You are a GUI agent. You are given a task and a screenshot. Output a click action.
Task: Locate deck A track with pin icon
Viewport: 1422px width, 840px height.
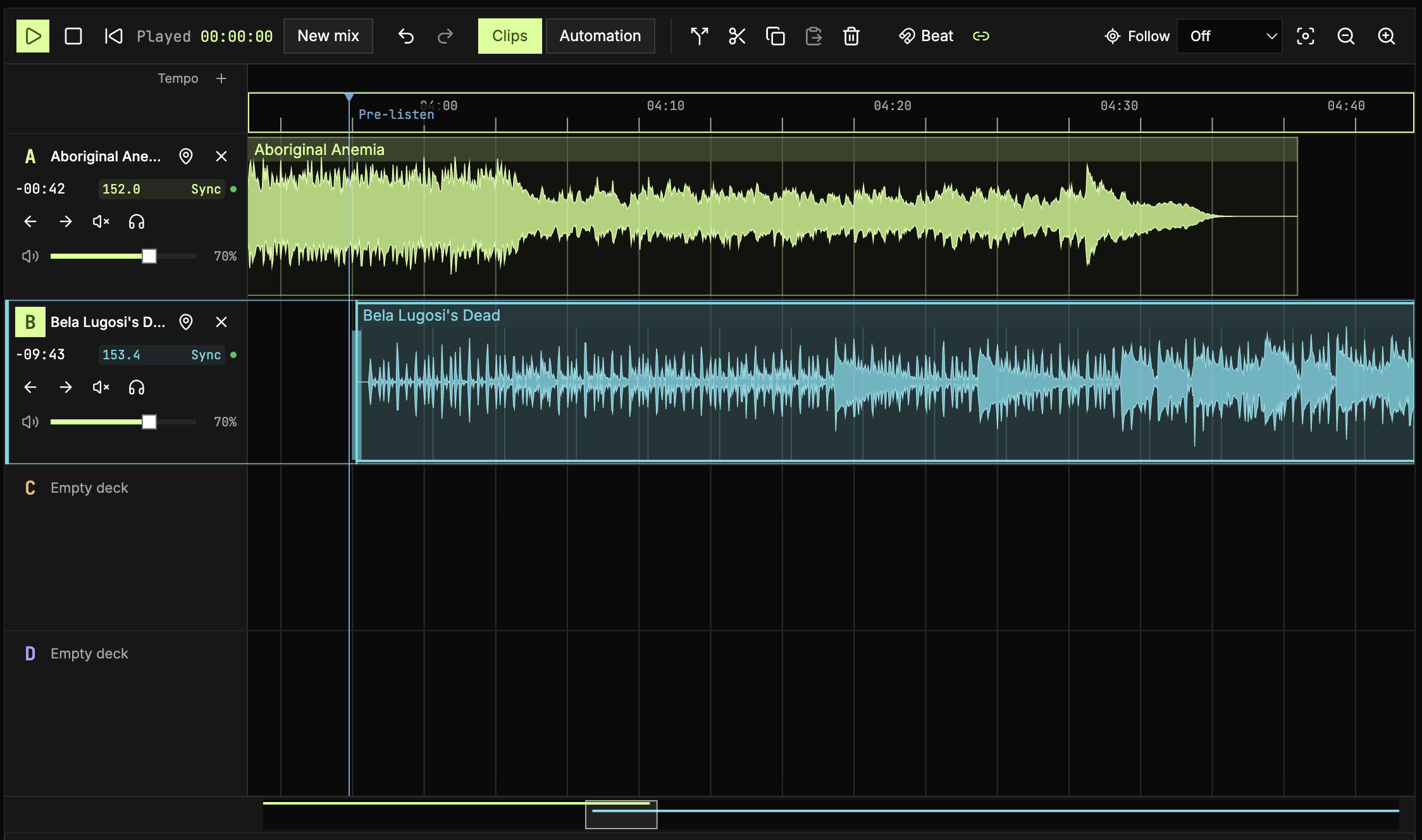(186, 156)
